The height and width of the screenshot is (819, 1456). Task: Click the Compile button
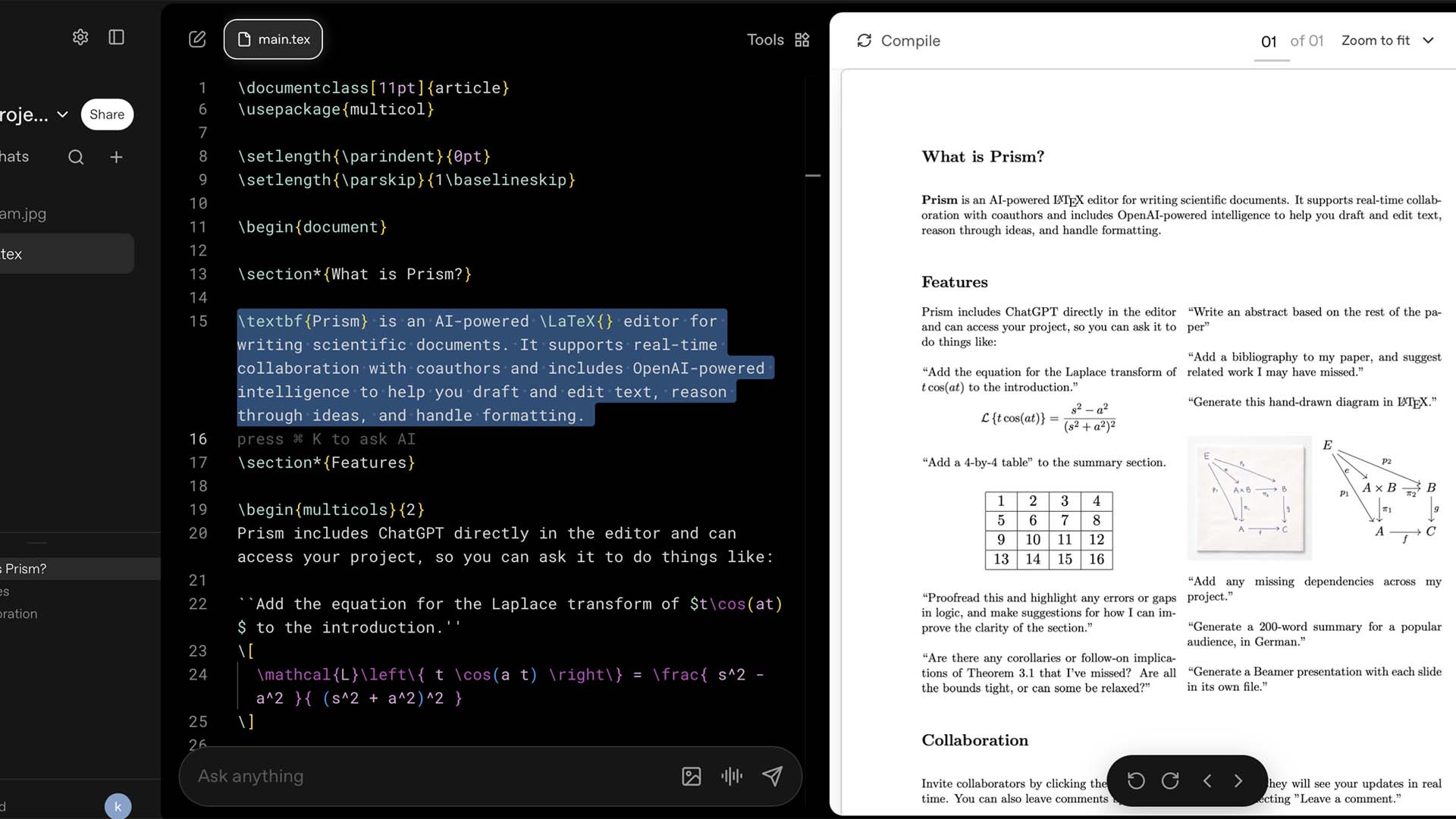pos(899,41)
